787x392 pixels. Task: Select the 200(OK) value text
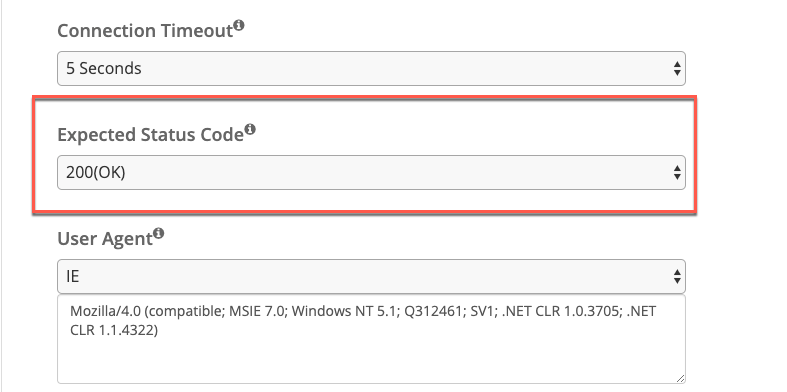coord(95,173)
